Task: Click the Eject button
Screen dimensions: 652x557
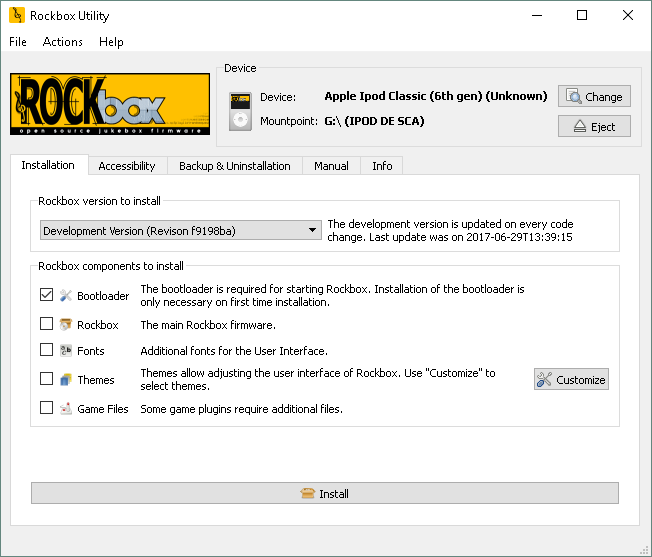Action: (x=594, y=126)
